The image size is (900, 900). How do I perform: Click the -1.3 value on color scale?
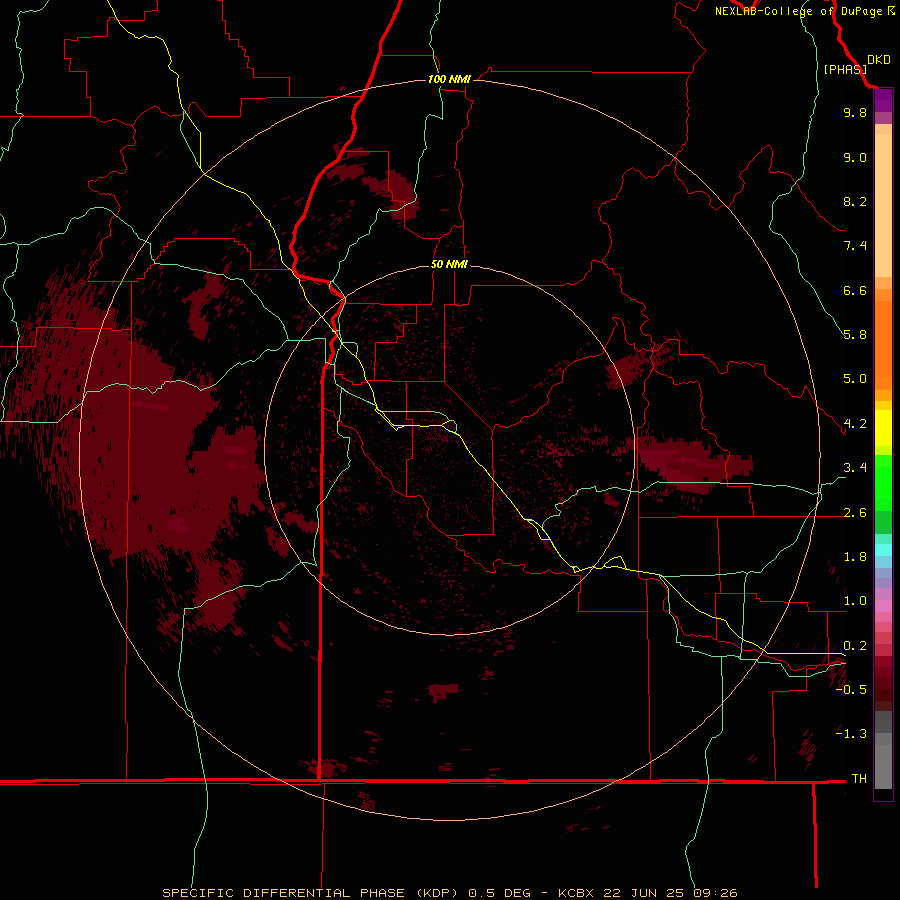pos(851,734)
